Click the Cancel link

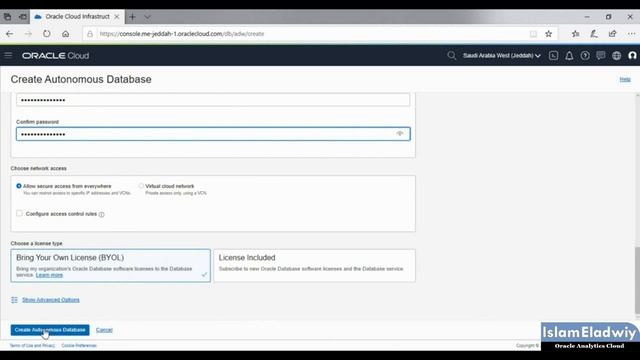click(x=104, y=330)
